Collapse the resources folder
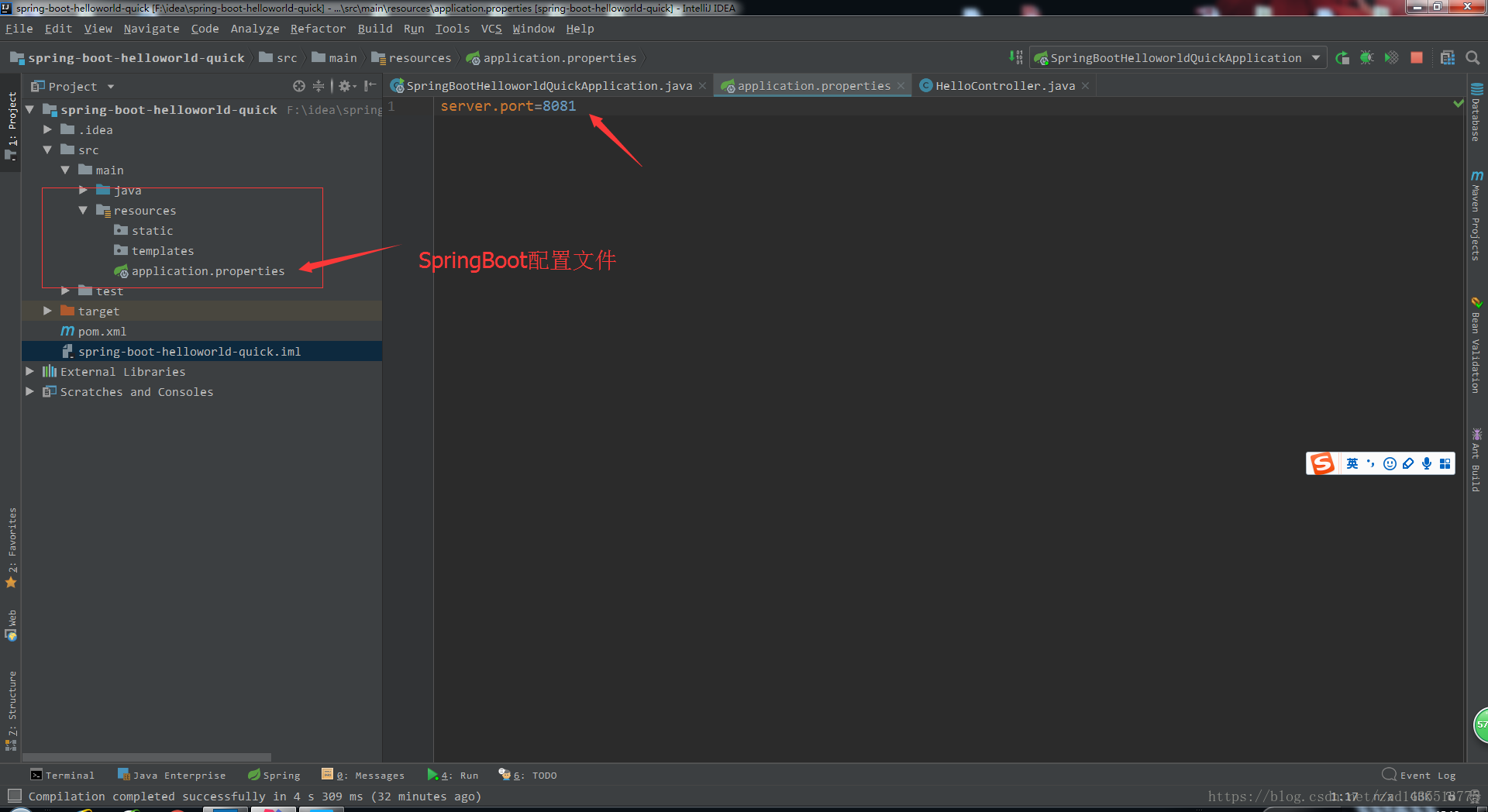The width and height of the screenshot is (1488, 812). [83, 210]
